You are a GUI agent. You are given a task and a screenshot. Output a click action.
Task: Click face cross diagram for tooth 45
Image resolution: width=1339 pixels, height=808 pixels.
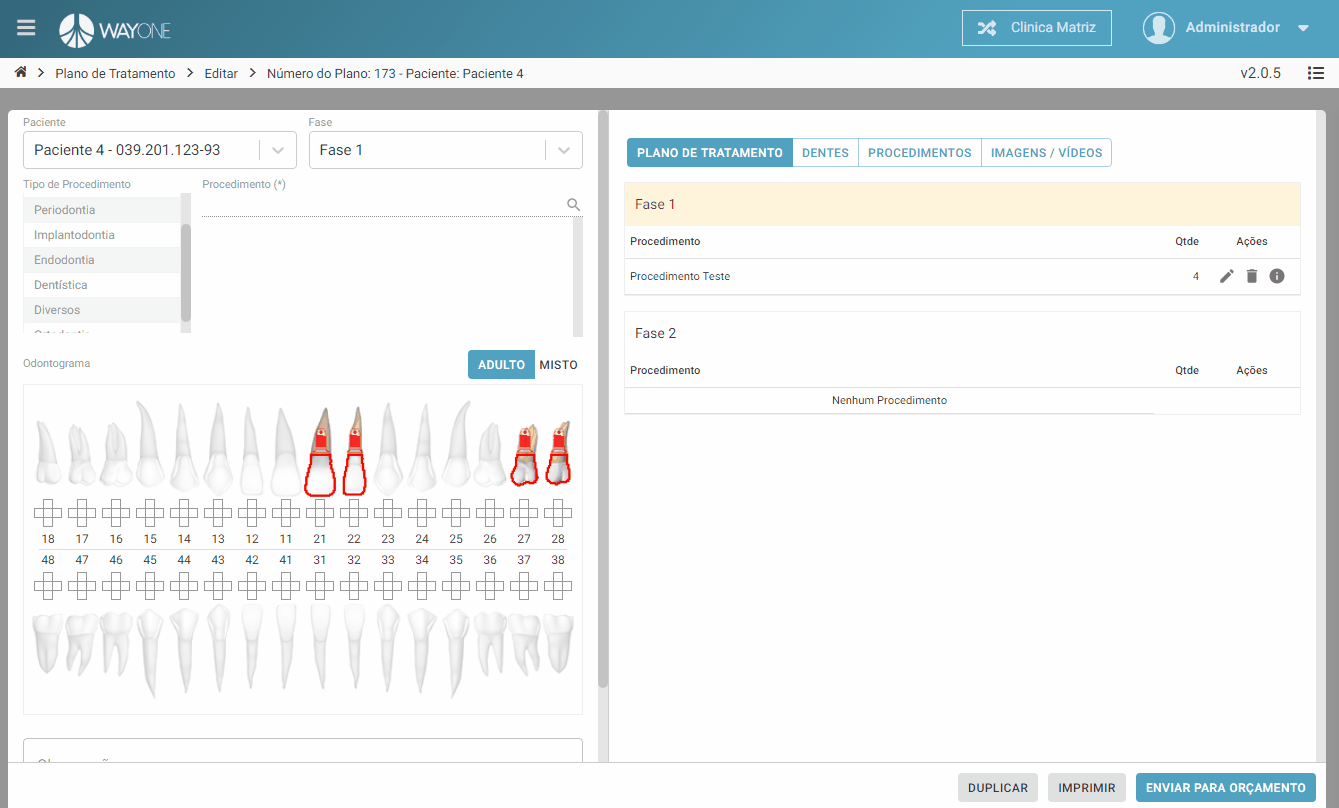coord(150,585)
